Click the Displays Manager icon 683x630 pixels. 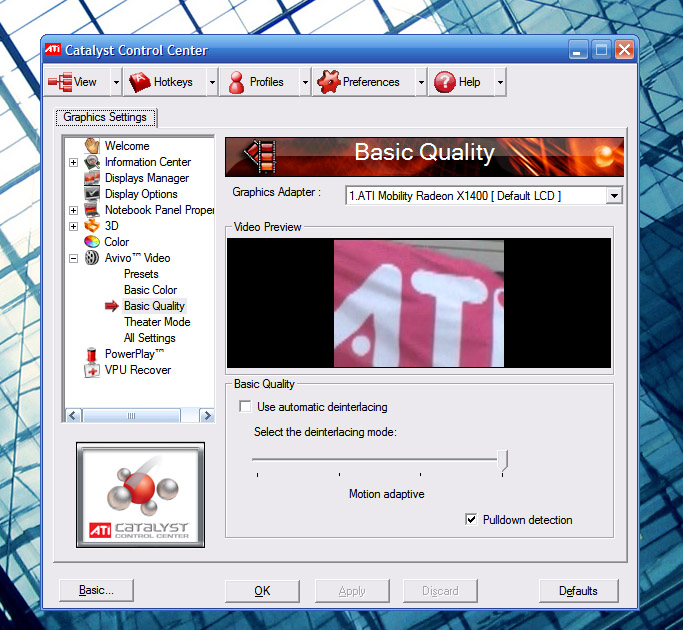point(92,178)
